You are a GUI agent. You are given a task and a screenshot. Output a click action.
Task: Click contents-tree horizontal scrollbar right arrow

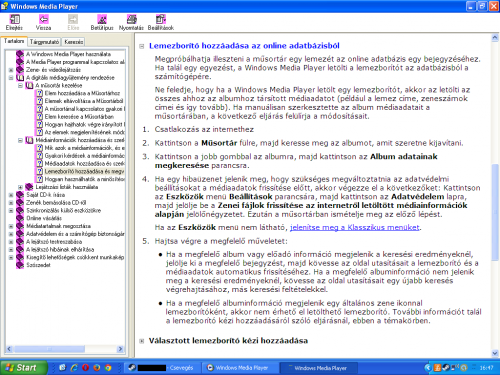coord(120,349)
